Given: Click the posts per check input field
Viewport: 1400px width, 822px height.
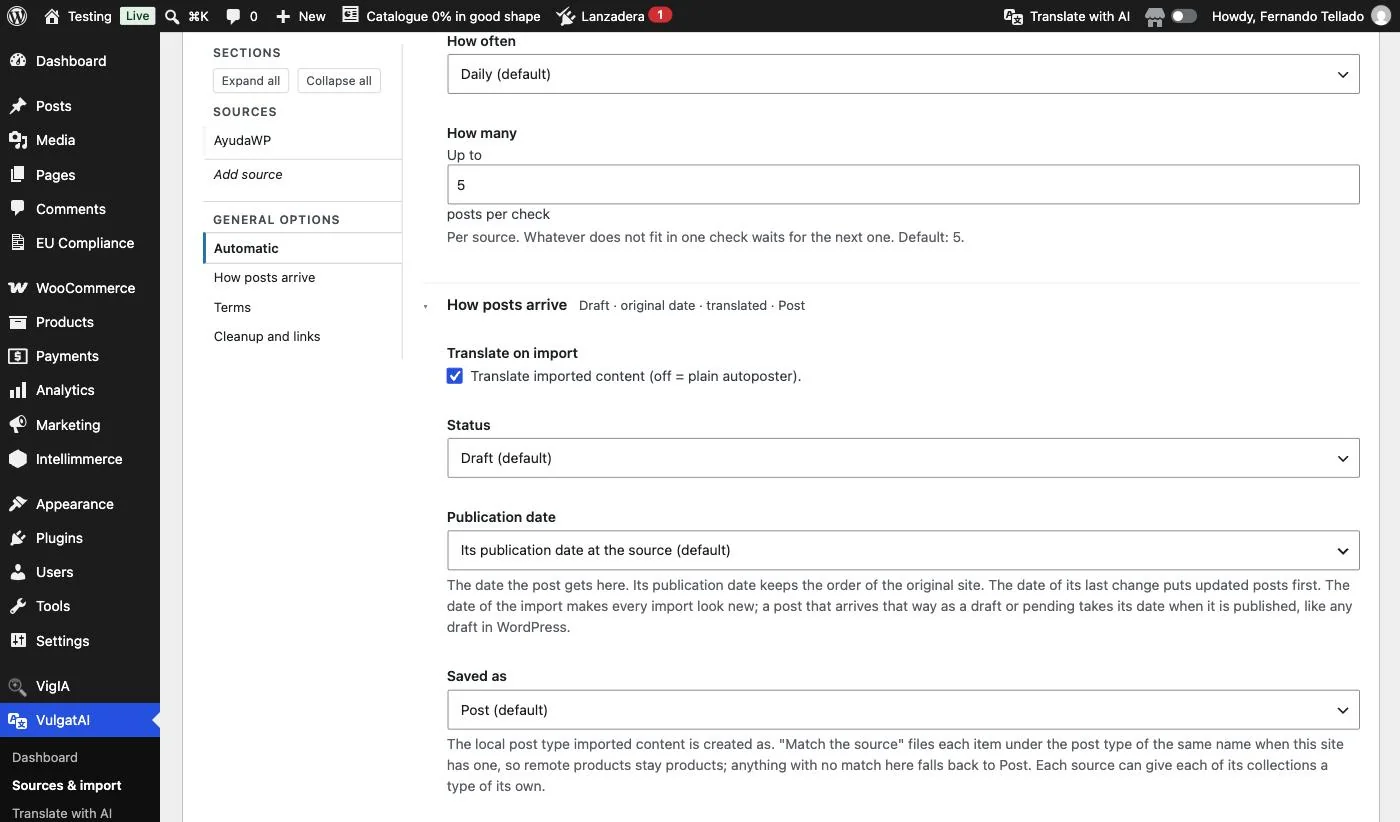Looking at the screenshot, I should point(903,185).
